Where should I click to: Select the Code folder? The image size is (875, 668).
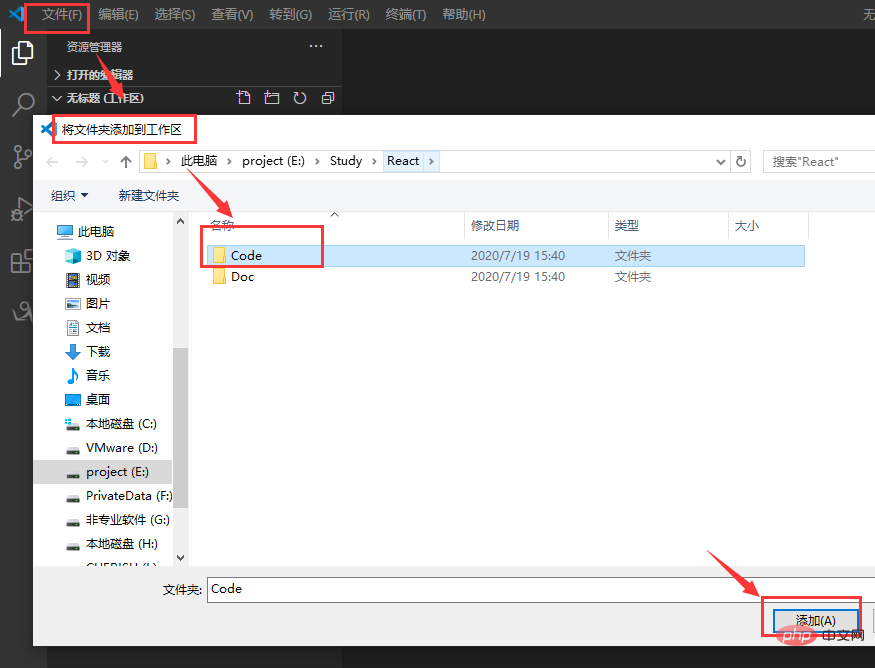(x=505, y=256)
